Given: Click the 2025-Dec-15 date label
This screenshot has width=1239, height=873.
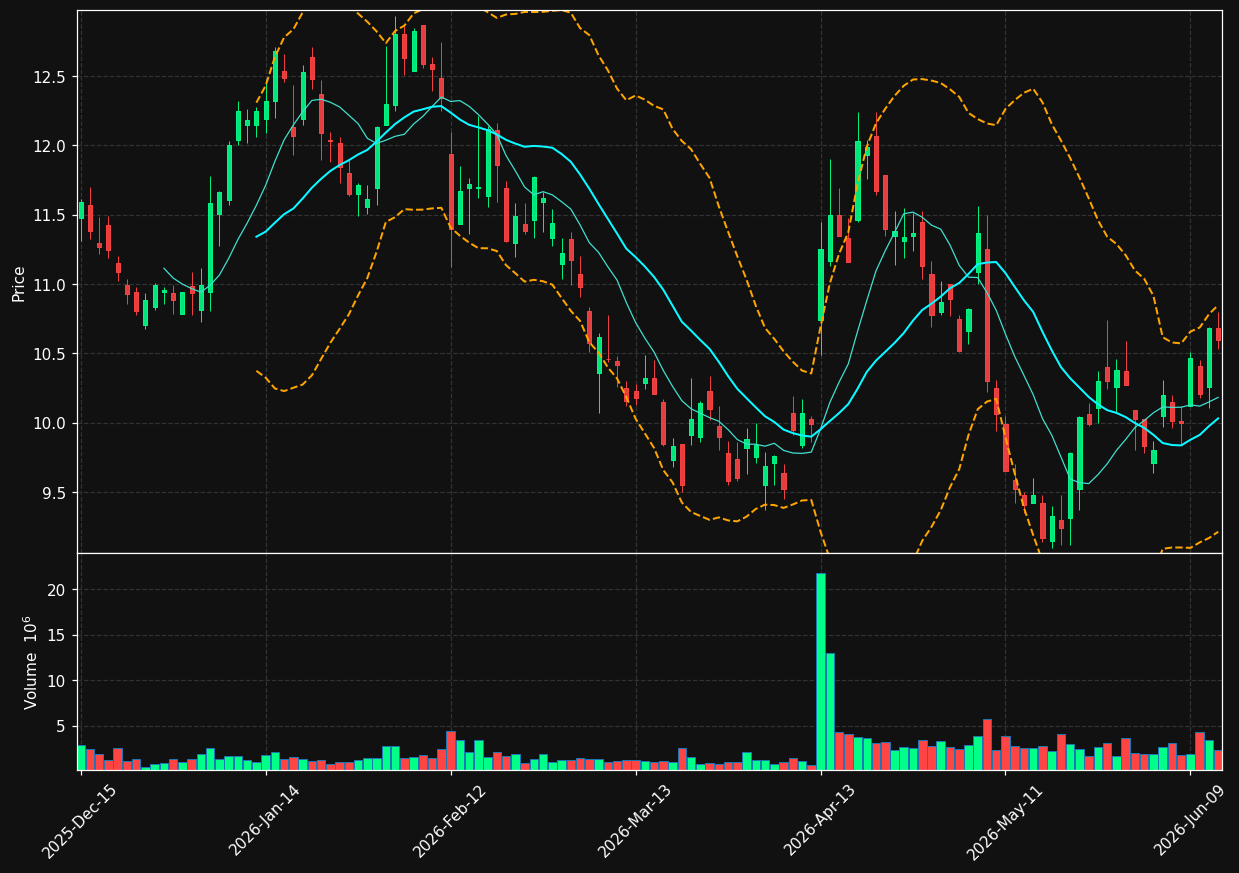Looking at the screenshot, I should [x=79, y=821].
